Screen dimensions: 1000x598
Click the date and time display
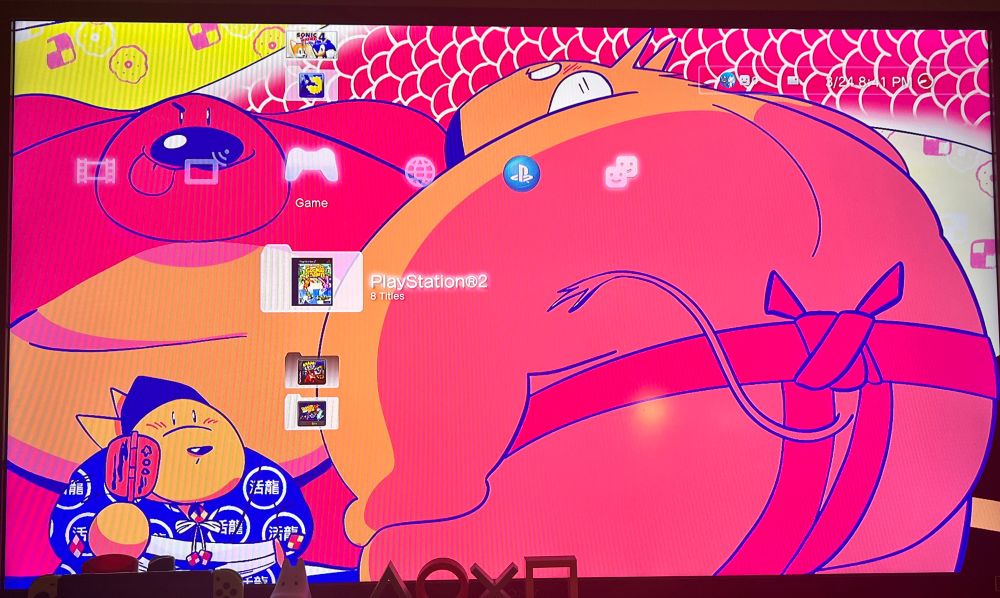(869, 82)
